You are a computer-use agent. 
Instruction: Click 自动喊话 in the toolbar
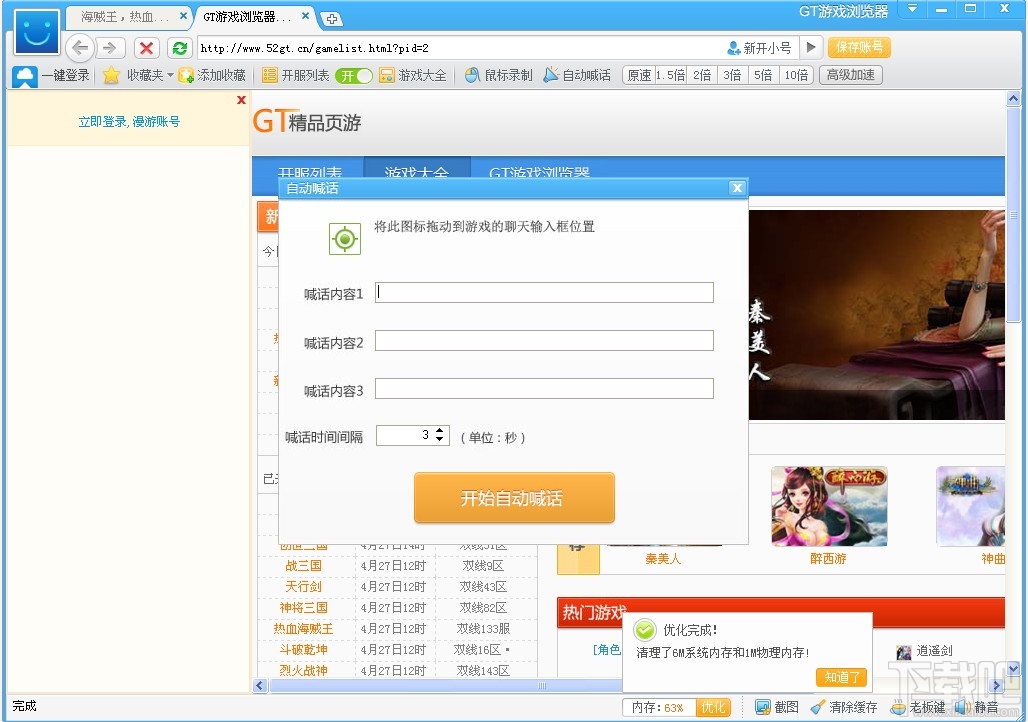(577, 75)
